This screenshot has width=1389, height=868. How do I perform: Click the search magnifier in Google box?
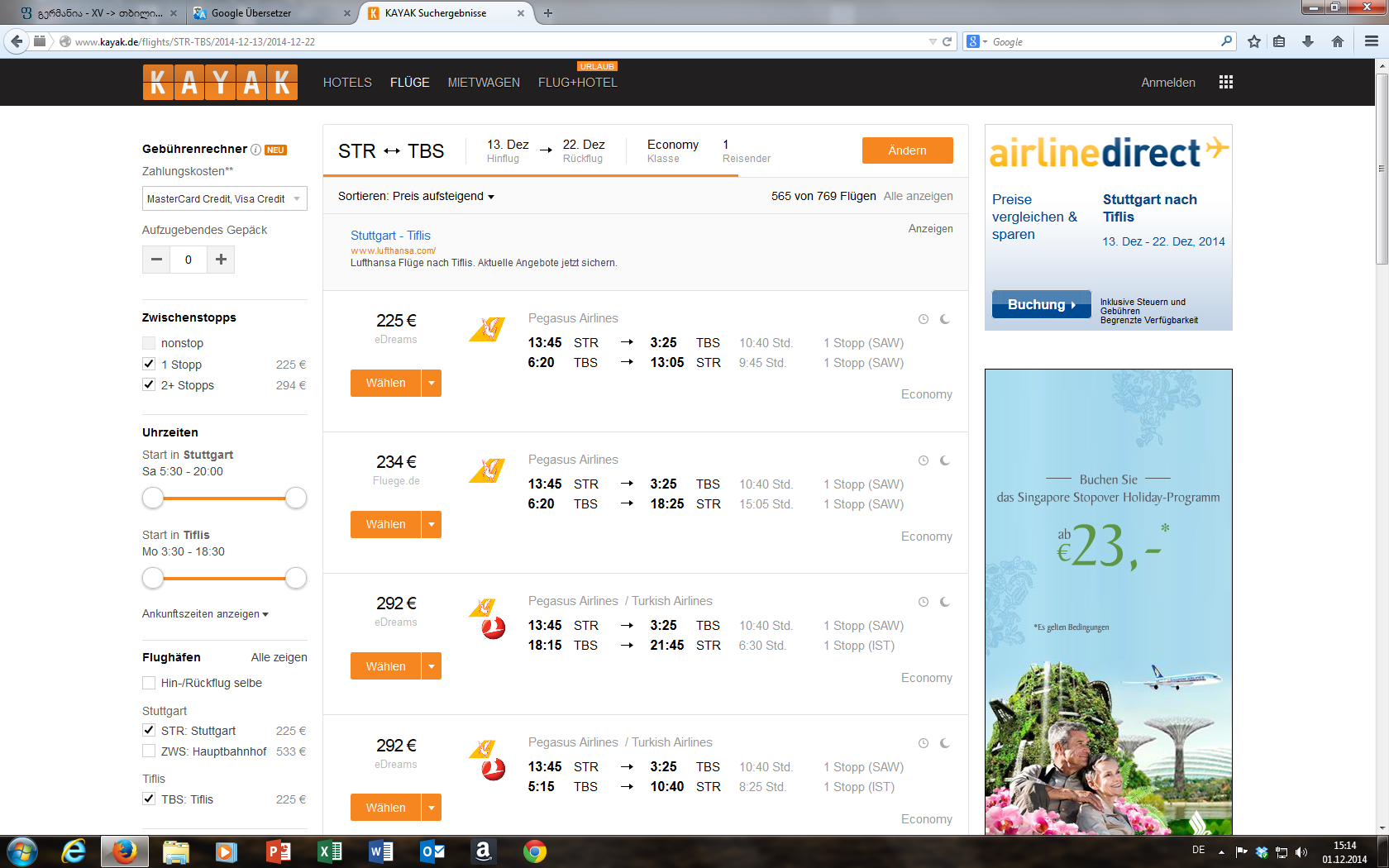(x=1226, y=41)
